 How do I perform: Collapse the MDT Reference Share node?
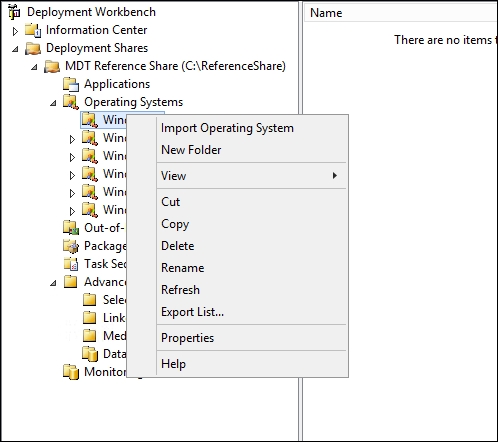[x=34, y=67]
